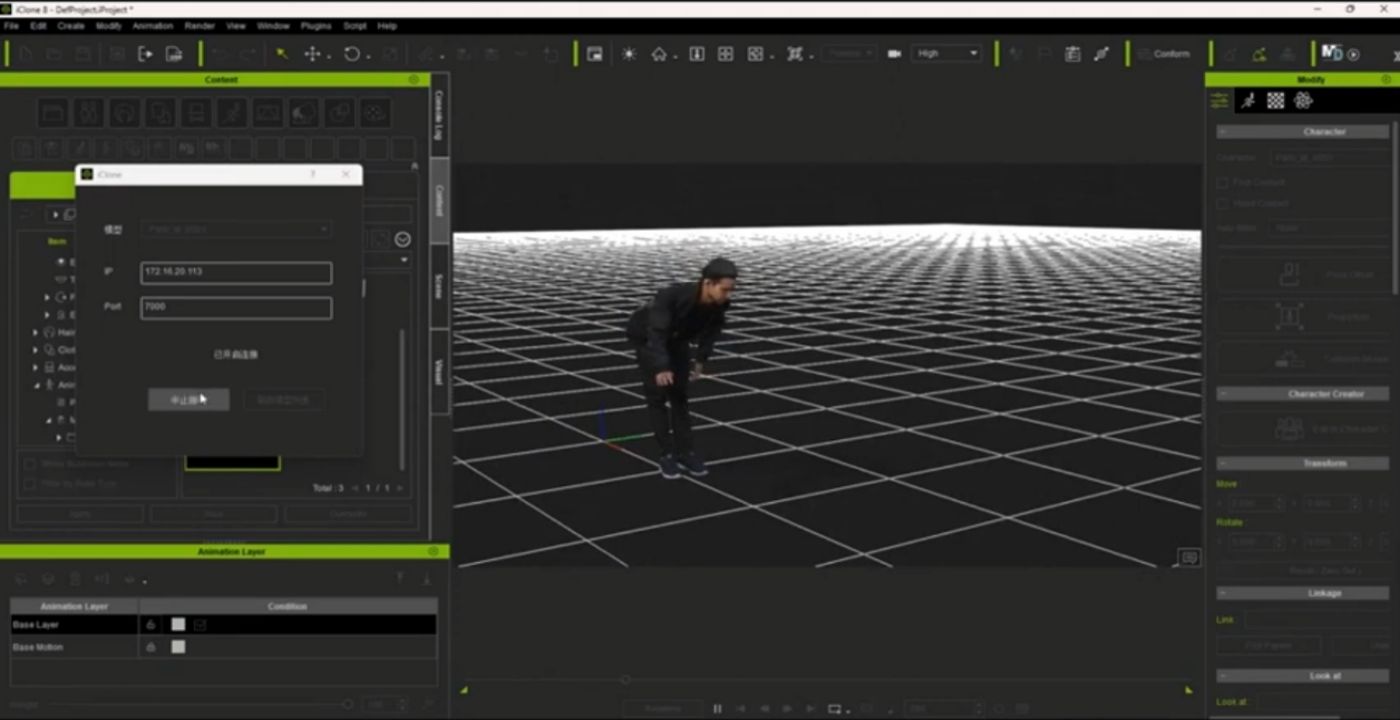Open the Plugins menu
The image size is (1400, 720).
tap(316, 26)
